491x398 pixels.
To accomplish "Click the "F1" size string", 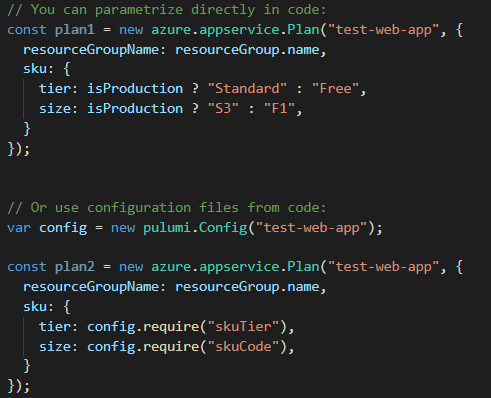I will pos(279,109).
